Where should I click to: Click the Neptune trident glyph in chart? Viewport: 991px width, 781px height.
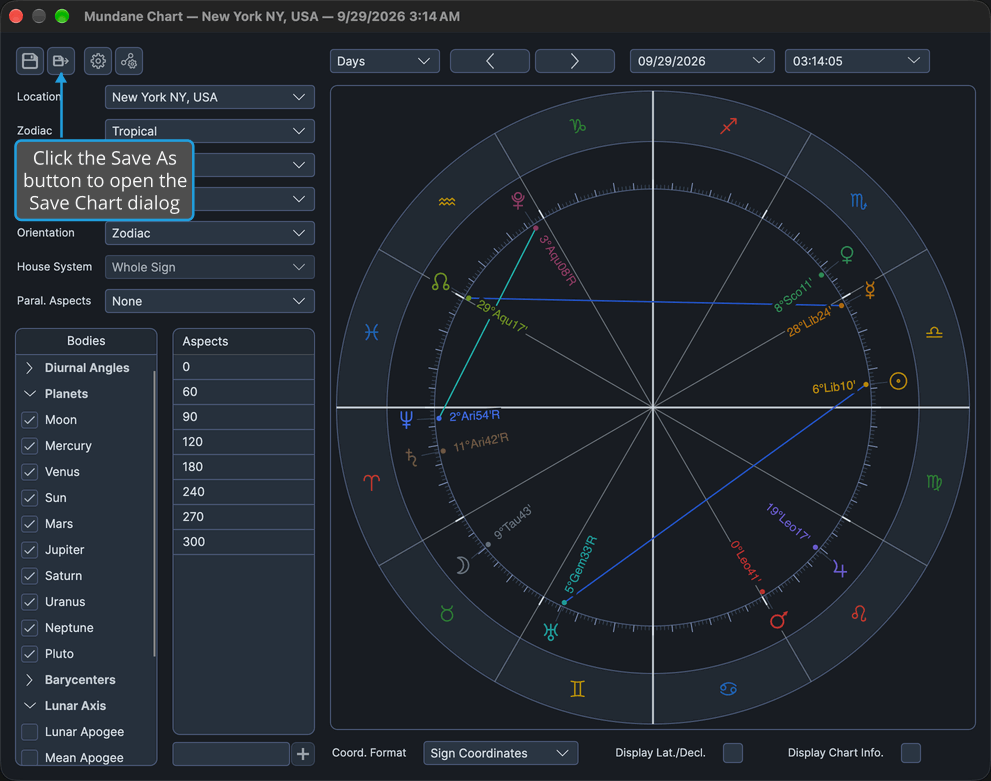(406, 419)
